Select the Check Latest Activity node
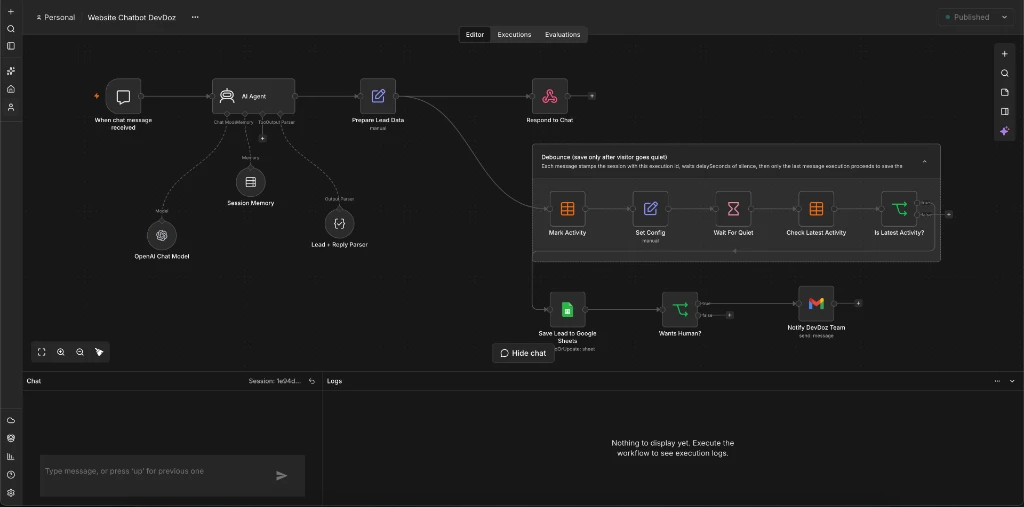Screen dimensions: 1024x507 click(x=816, y=209)
